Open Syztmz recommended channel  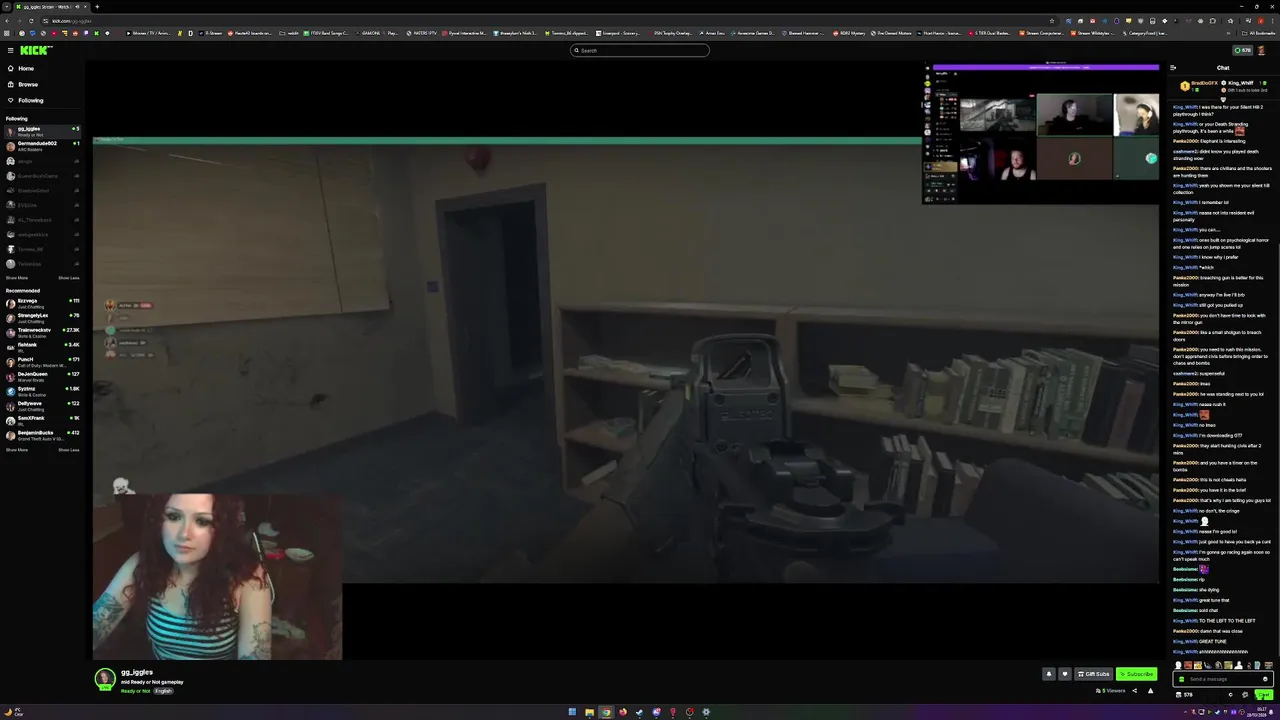click(42, 390)
